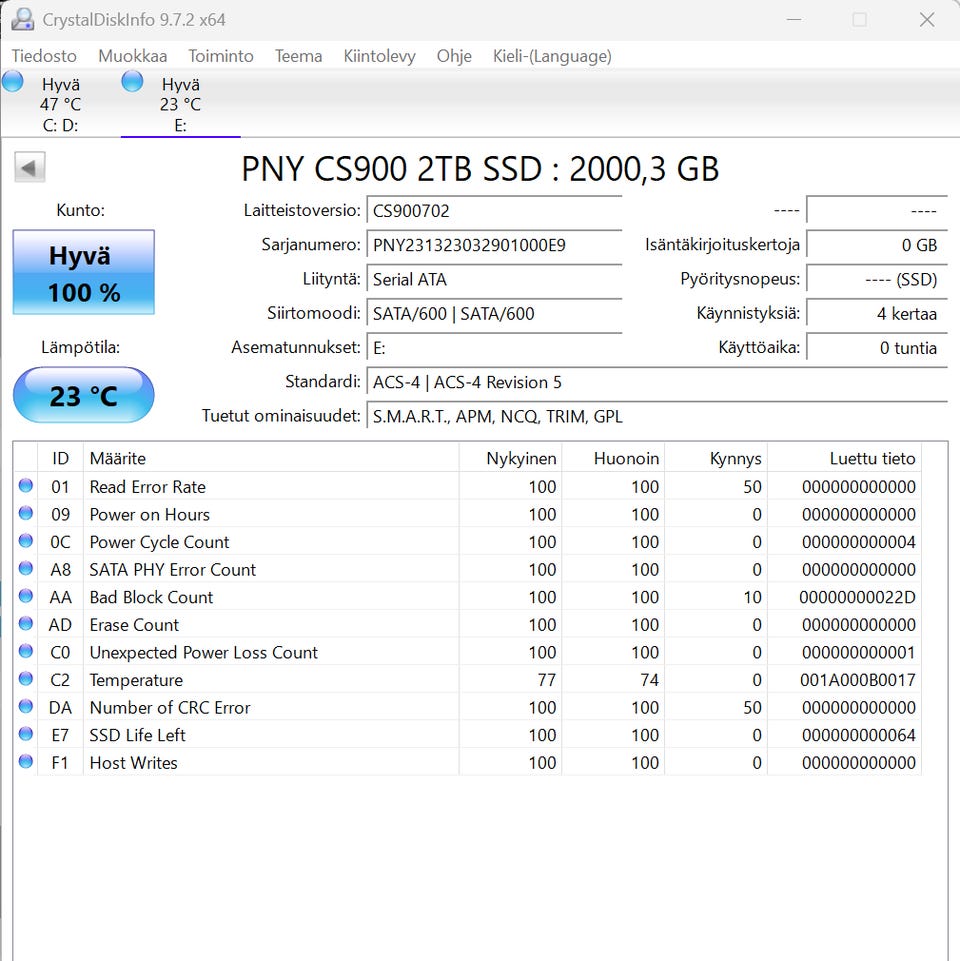Open the Tiedosto menu
This screenshot has height=961, width=960.
click(44, 56)
